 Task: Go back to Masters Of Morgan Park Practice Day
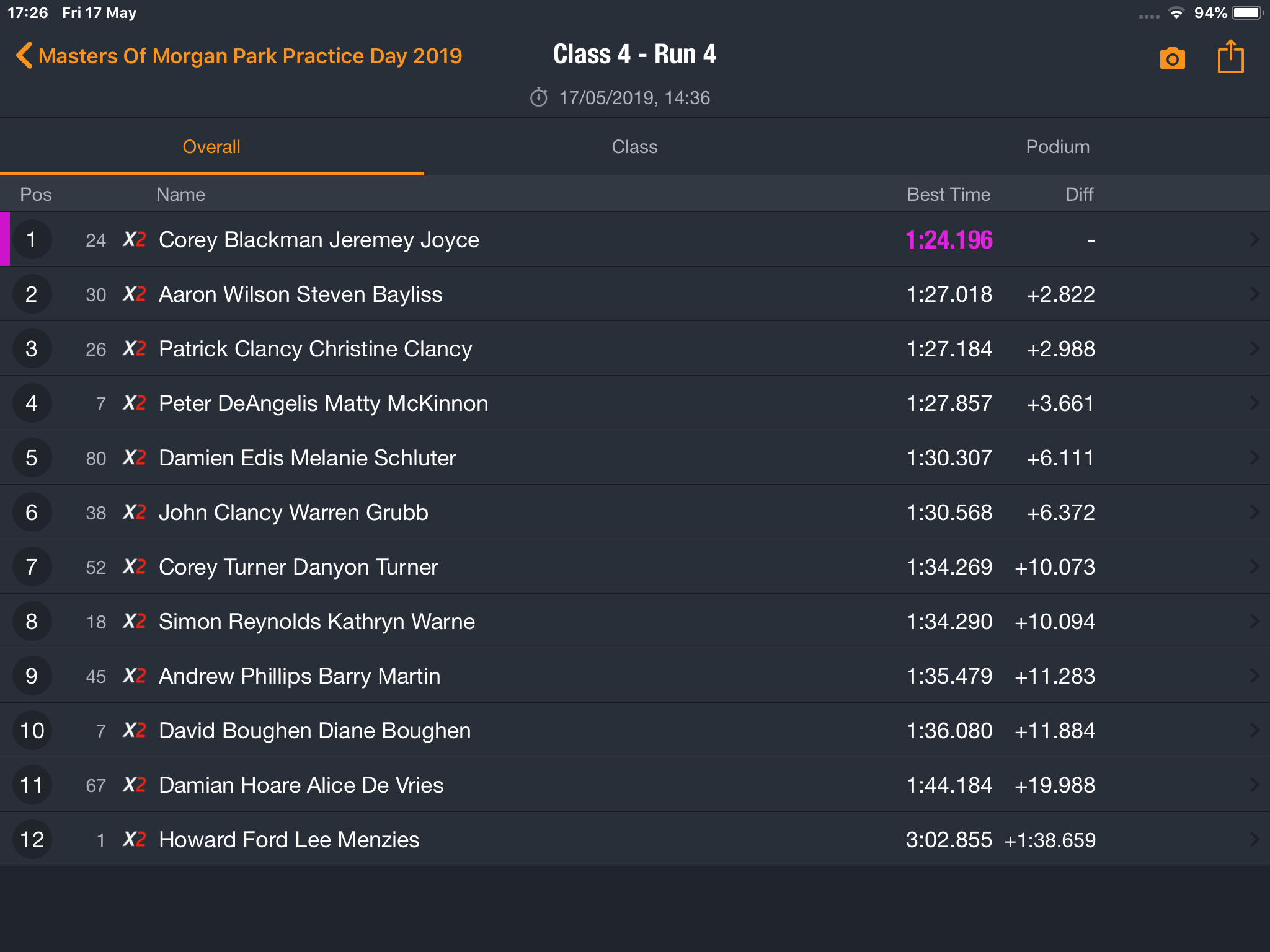250,56
